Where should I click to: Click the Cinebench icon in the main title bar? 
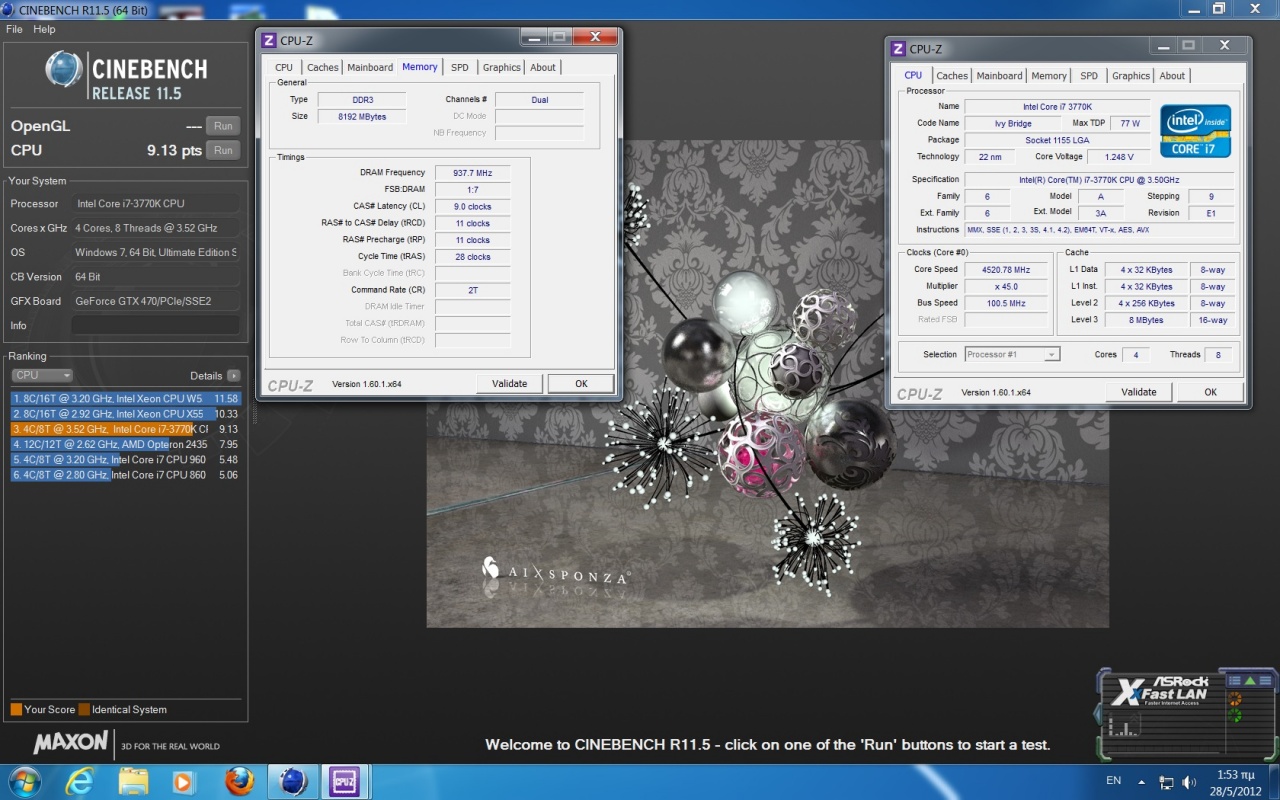click(9, 9)
